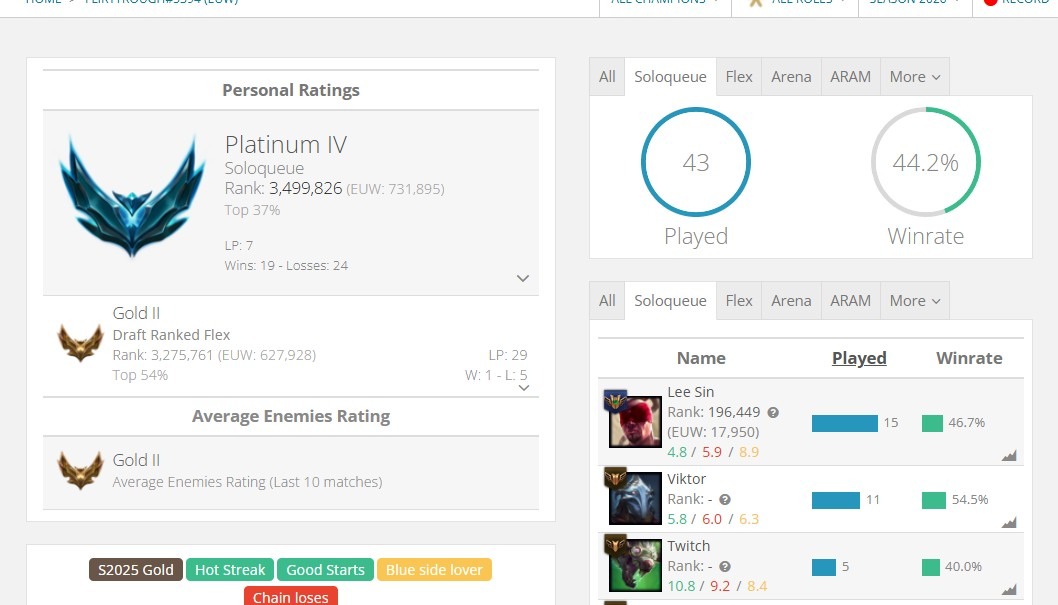Click the S2025 Gold tag
This screenshot has height=605, width=1058.
[x=136, y=570]
